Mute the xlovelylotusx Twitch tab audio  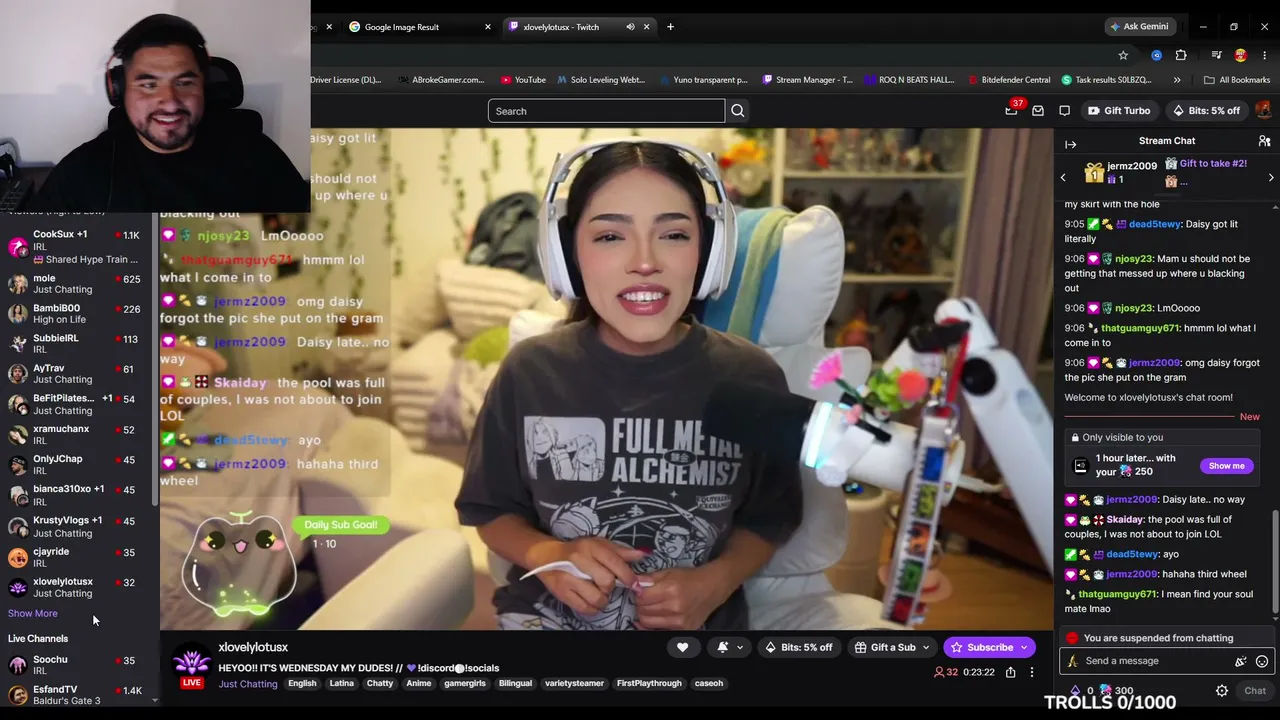tap(630, 27)
